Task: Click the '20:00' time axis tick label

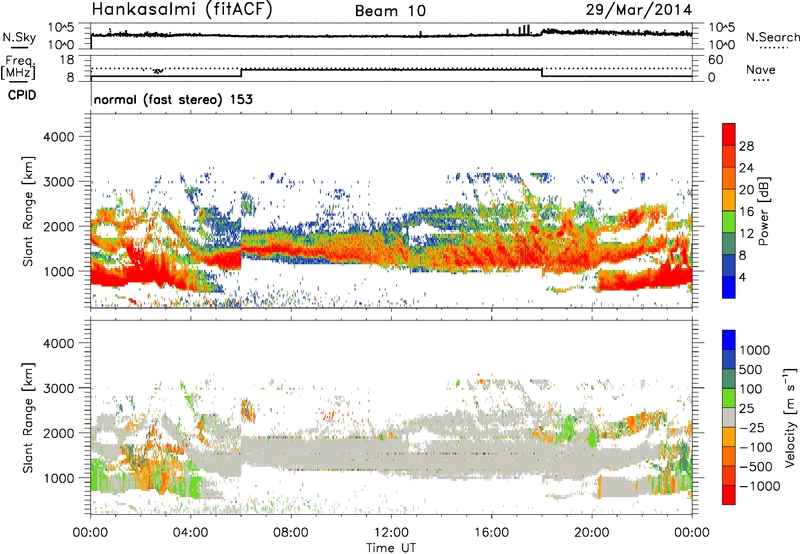Action: [x=591, y=533]
